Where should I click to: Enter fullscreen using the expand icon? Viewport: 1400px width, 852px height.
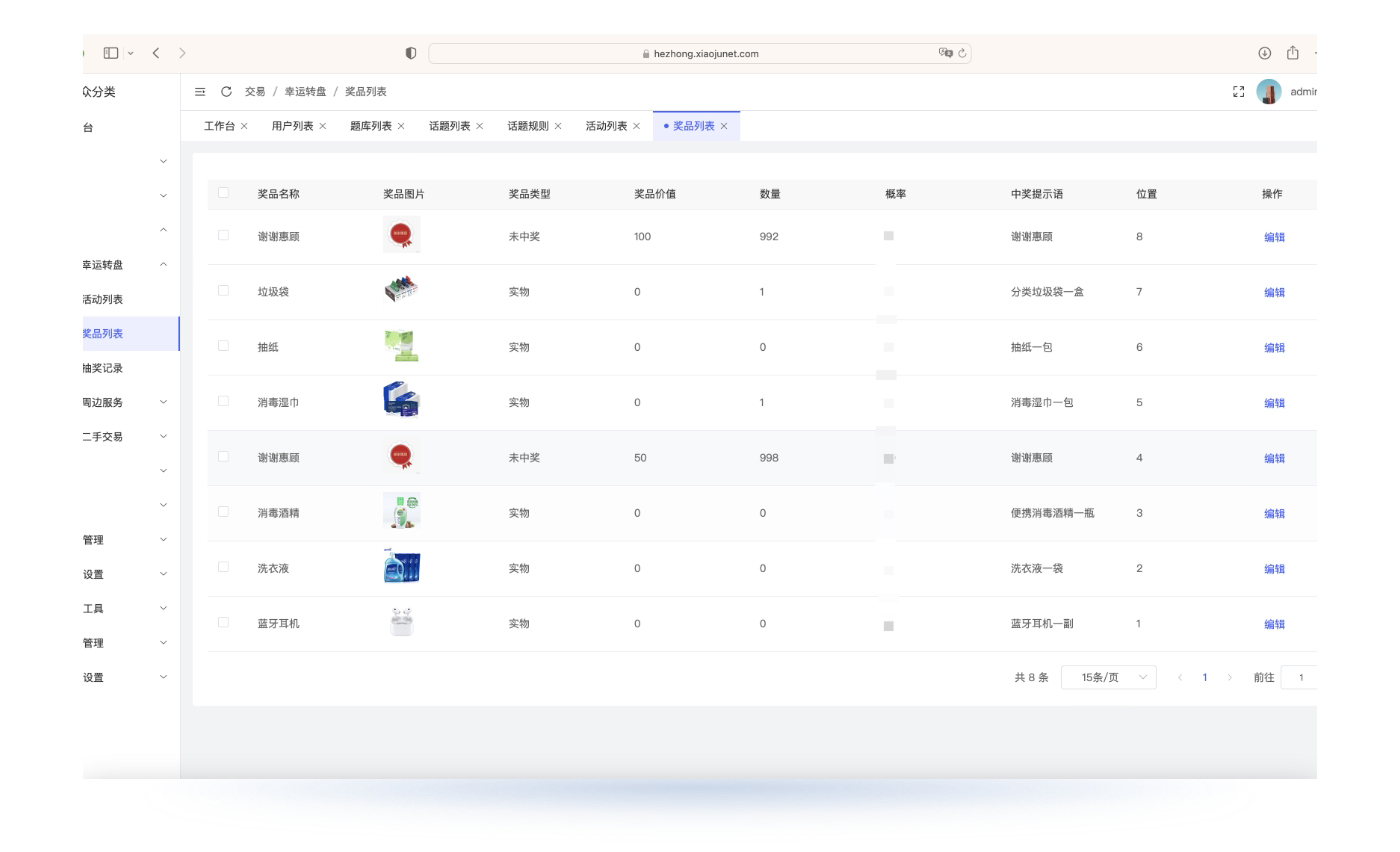point(1238,91)
